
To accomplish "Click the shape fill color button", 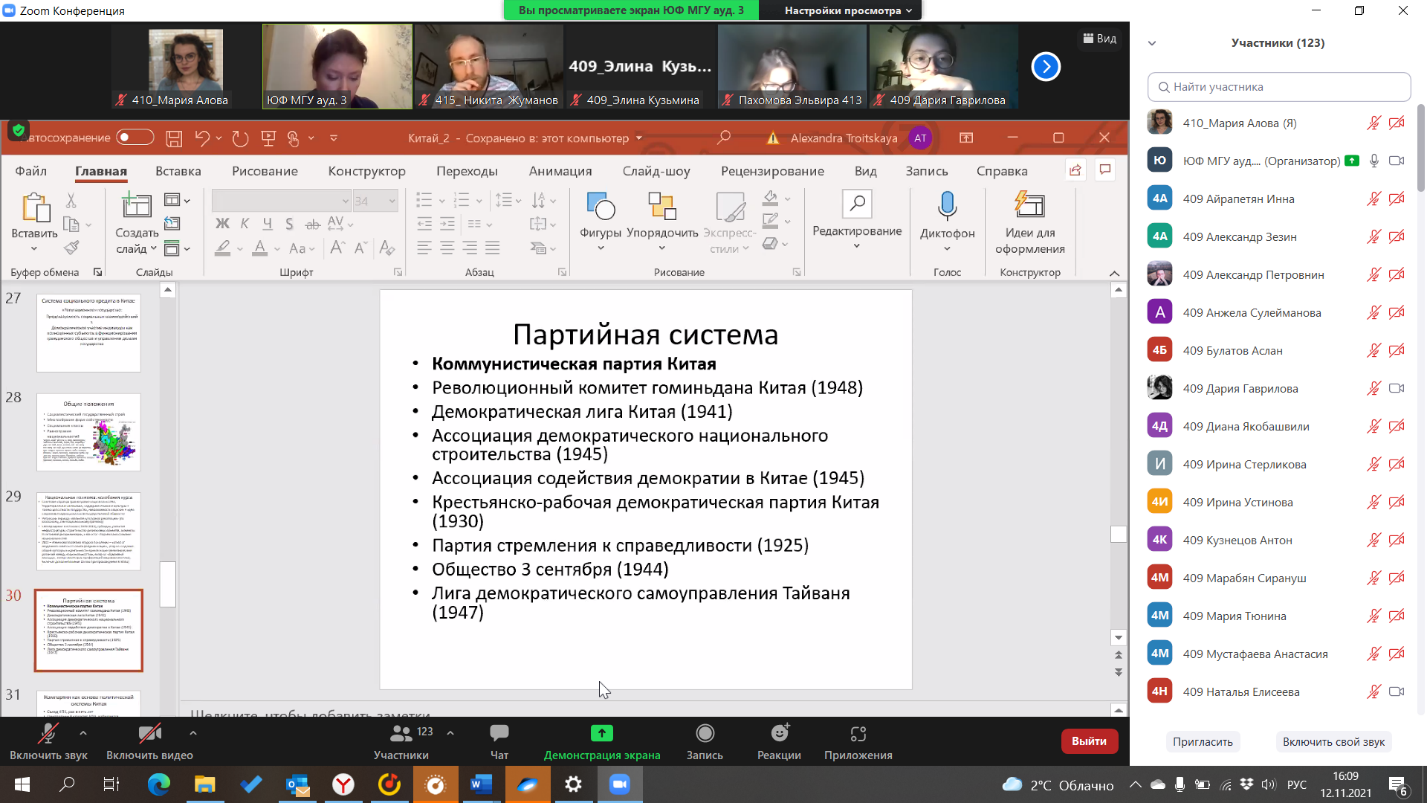I will click(770, 199).
